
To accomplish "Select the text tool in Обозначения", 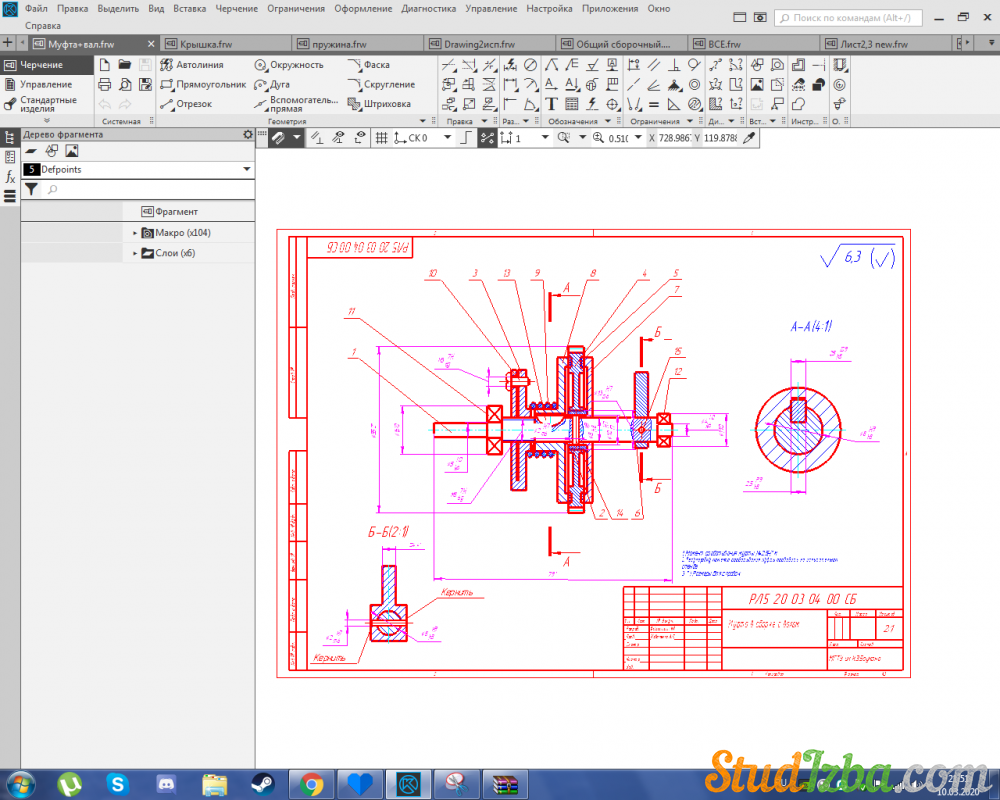I will 551,103.
